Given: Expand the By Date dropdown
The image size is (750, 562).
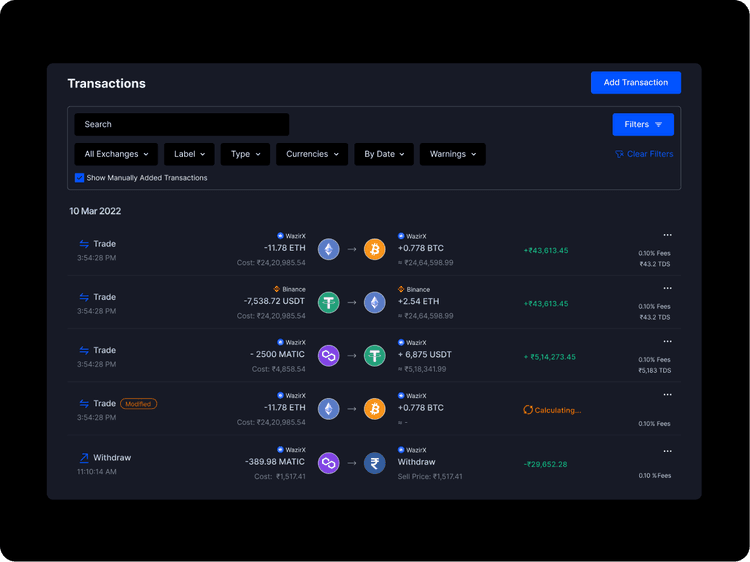Looking at the screenshot, I should tap(384, 154).
